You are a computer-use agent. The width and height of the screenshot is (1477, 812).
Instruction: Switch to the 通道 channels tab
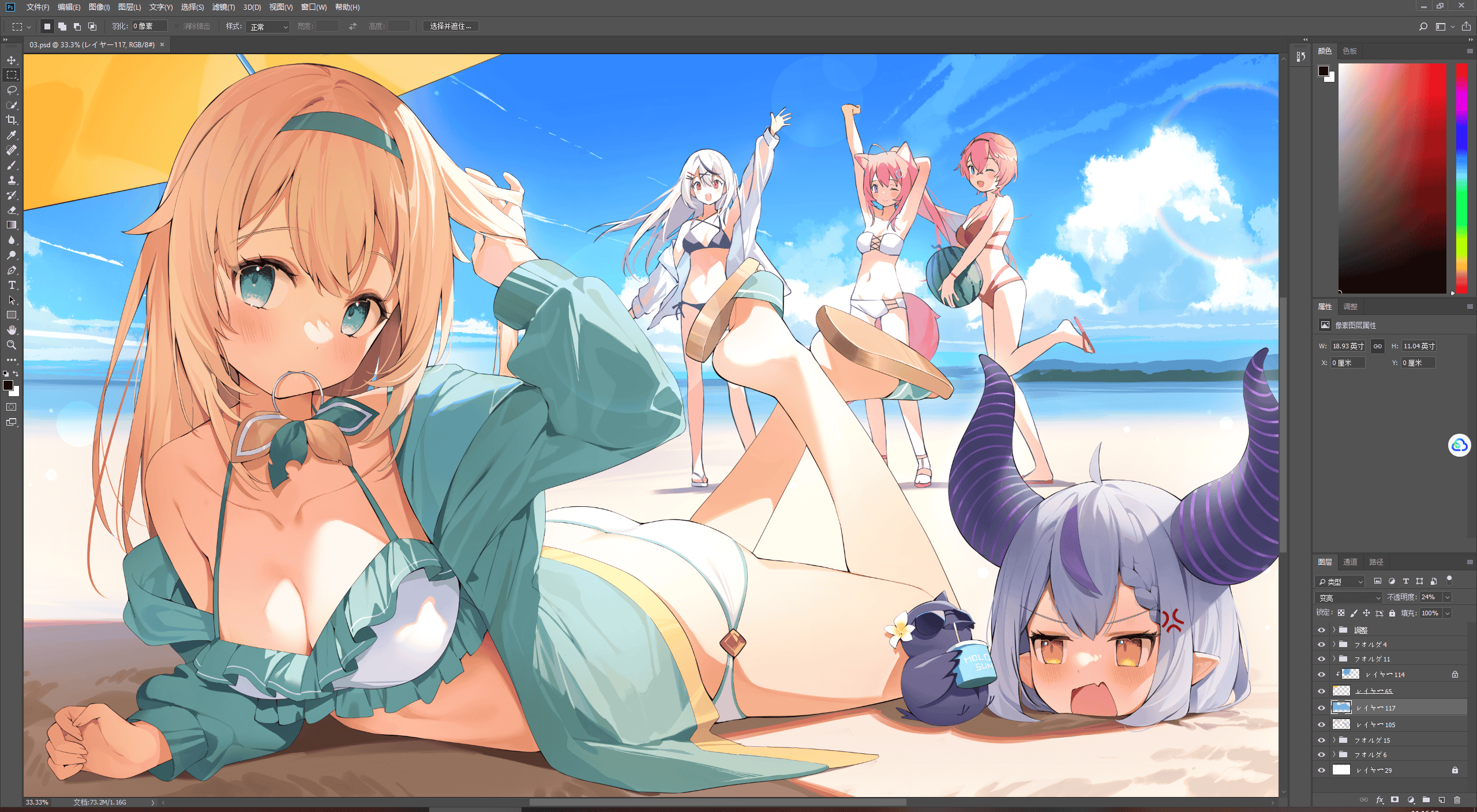[x=1350, y=562]
